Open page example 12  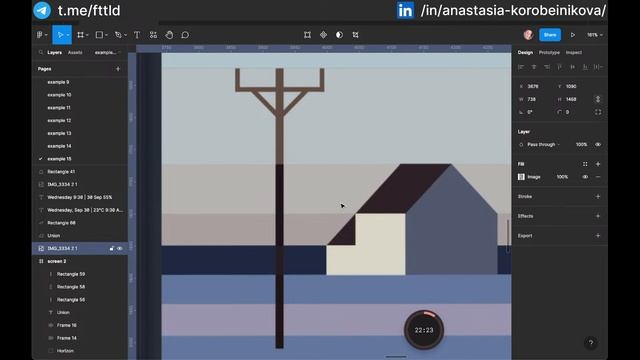point(59,120)
